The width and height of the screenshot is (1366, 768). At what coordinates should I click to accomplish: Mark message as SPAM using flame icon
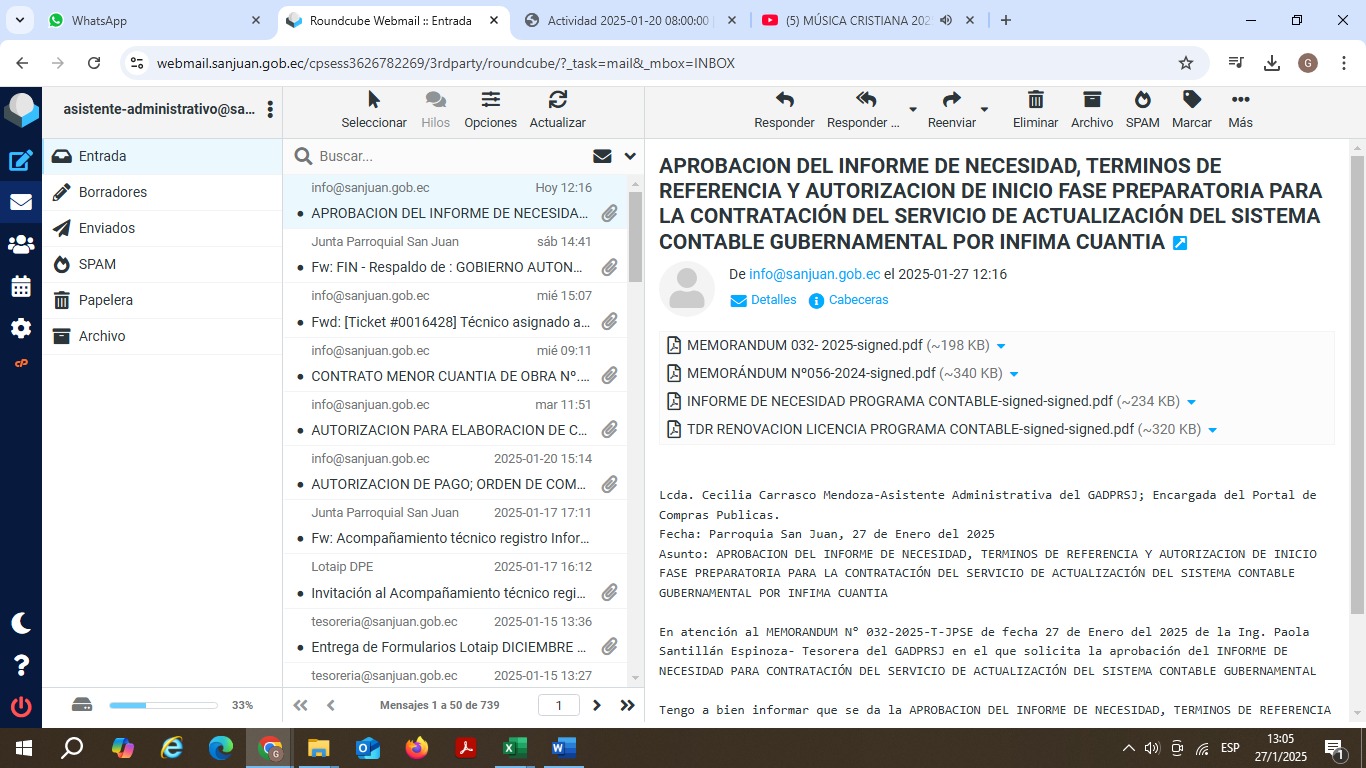pyautogui.click(x=1142, y=100)
